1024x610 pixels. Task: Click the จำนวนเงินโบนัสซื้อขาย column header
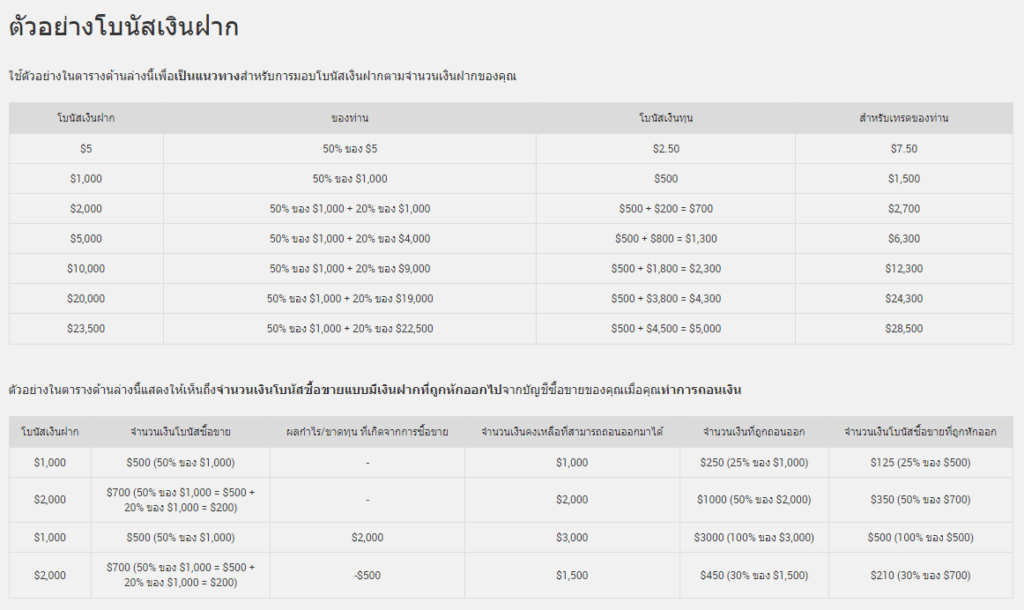point(180,432)
